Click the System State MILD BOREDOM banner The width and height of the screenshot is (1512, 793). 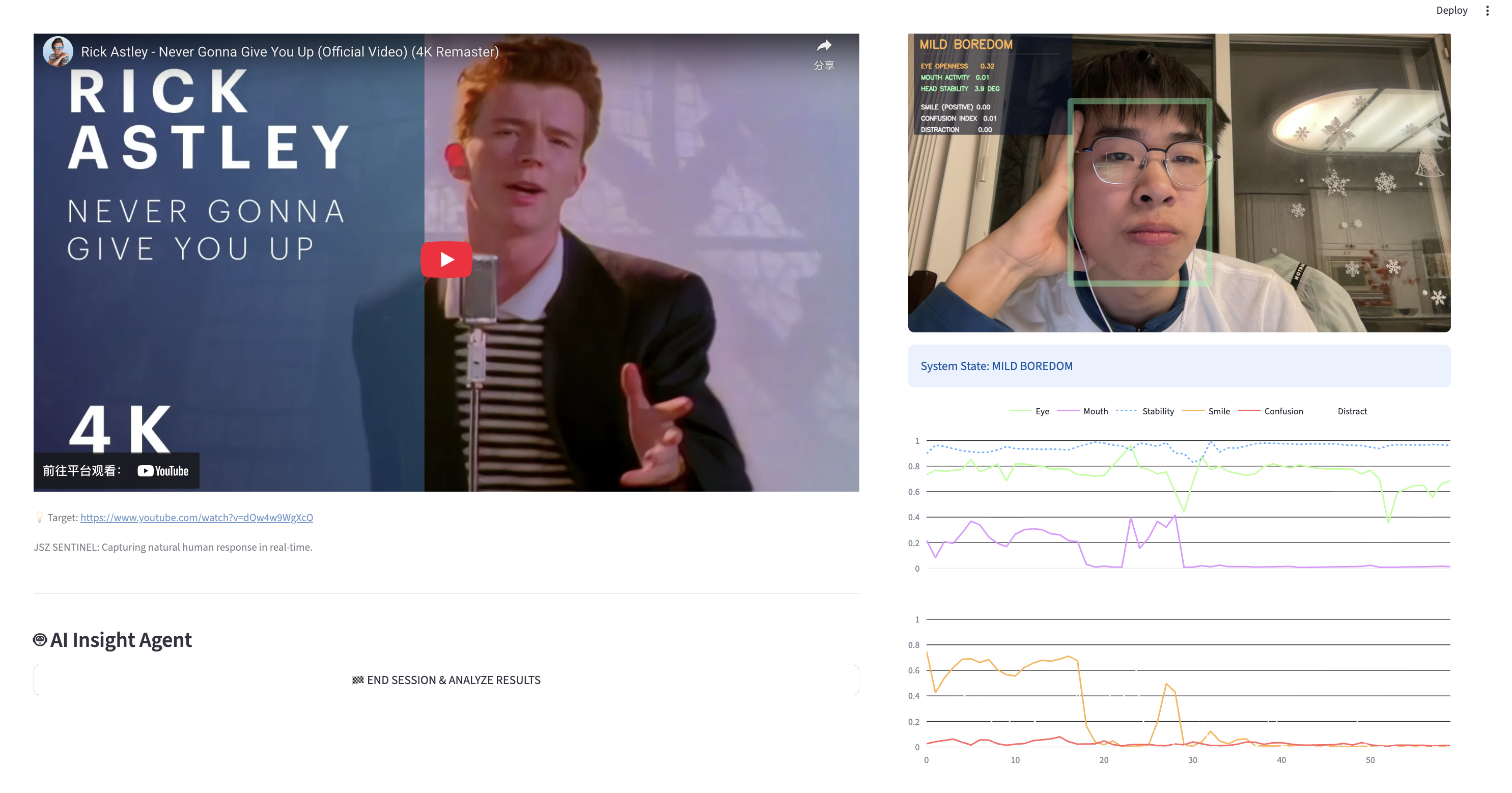point(1179,365)
